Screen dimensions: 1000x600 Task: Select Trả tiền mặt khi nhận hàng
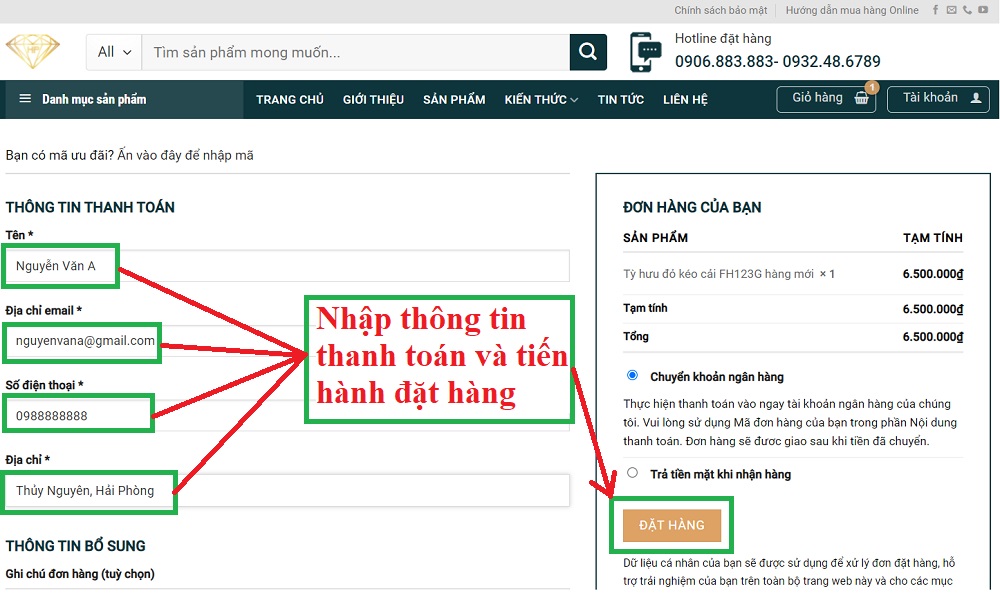coord(632,473)
